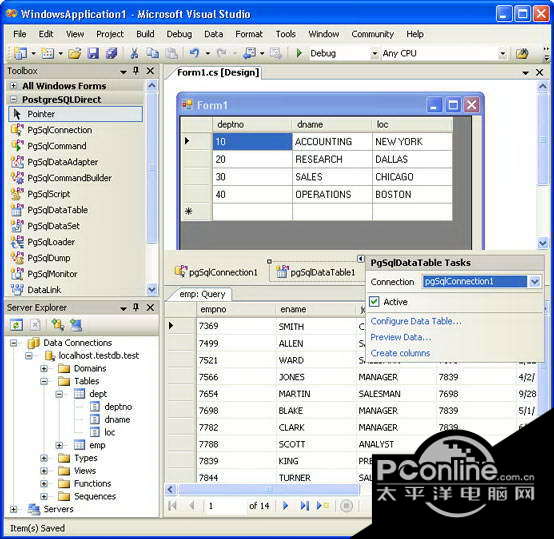The height and width of the screenshot is (539, 554).
Task: Select the Sequences folder in tree
Action: click(95, 496)
